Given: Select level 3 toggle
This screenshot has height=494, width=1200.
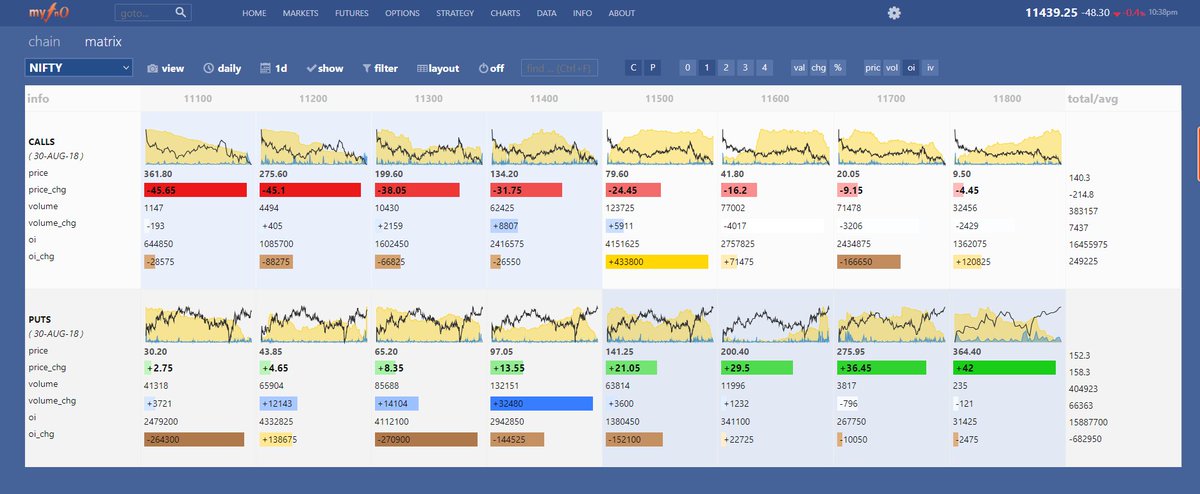Looking at the screenshot, I should (745, 68).
